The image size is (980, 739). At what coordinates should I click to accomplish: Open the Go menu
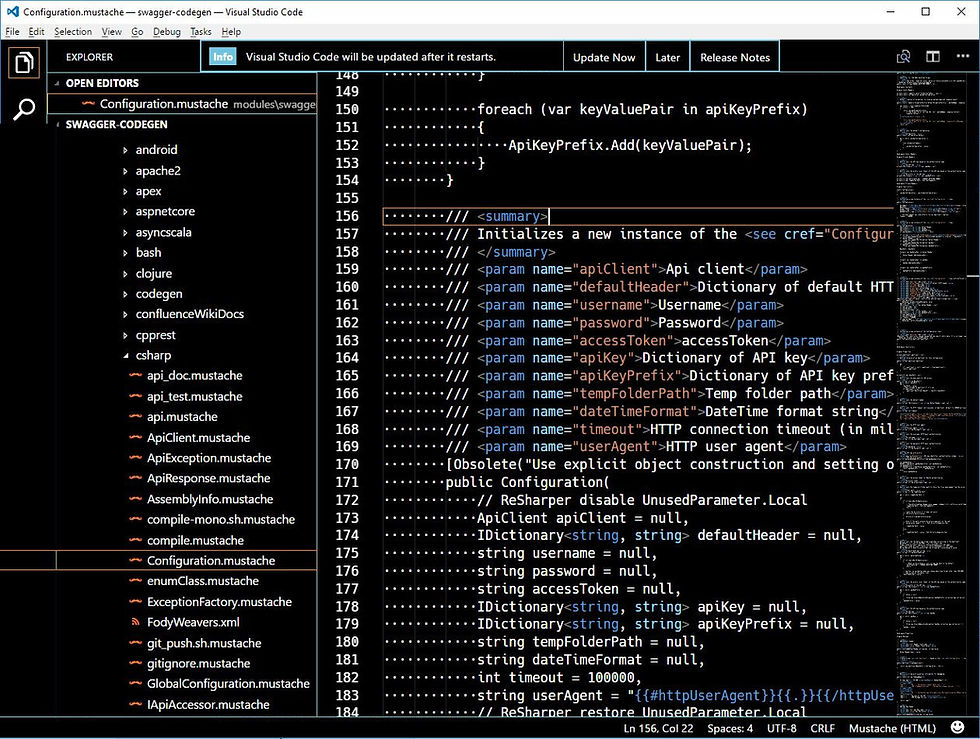(x=137, y=32)
